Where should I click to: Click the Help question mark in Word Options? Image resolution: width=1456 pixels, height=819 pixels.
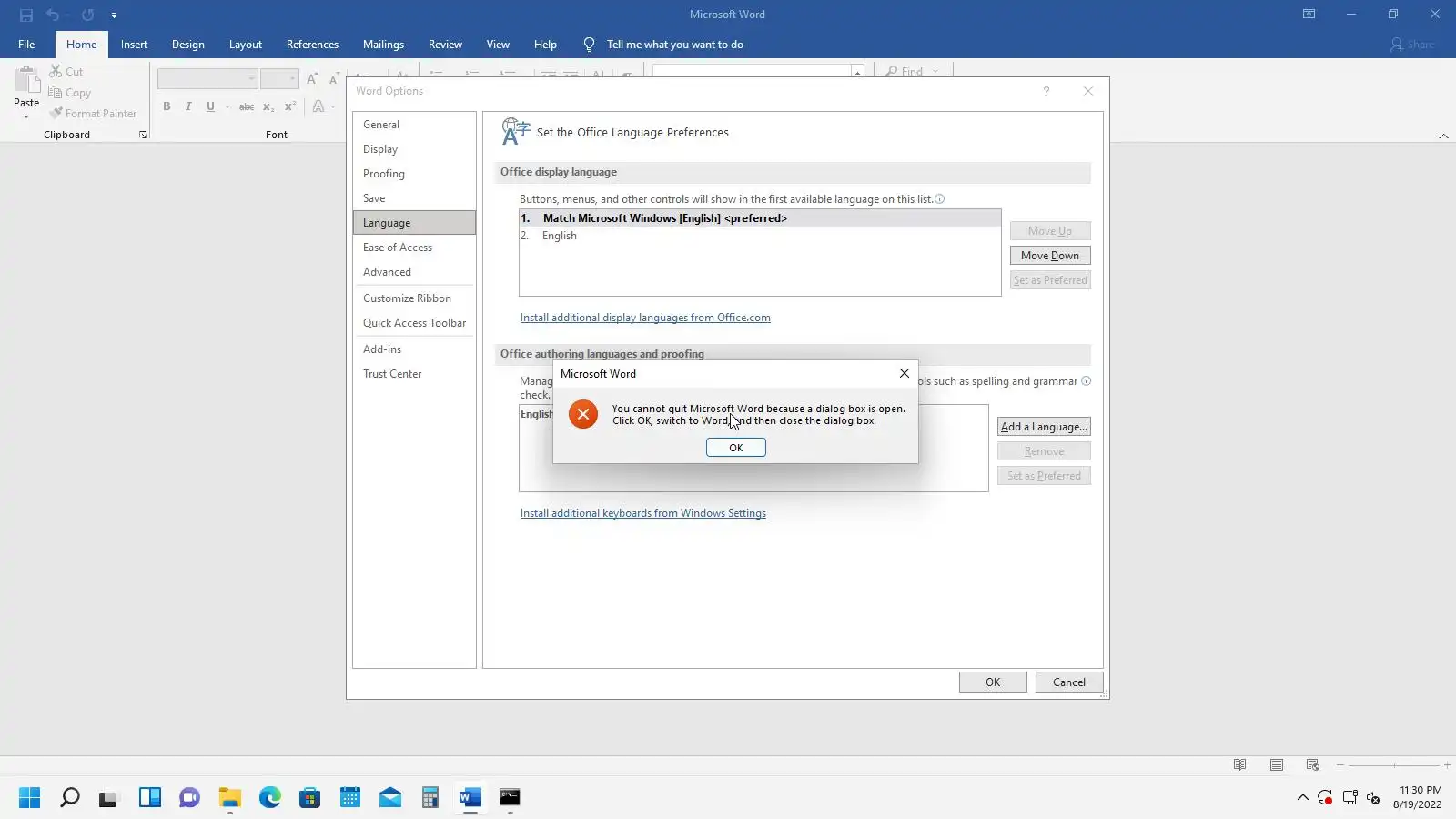pyautogui.click(x=1046, y=91)
